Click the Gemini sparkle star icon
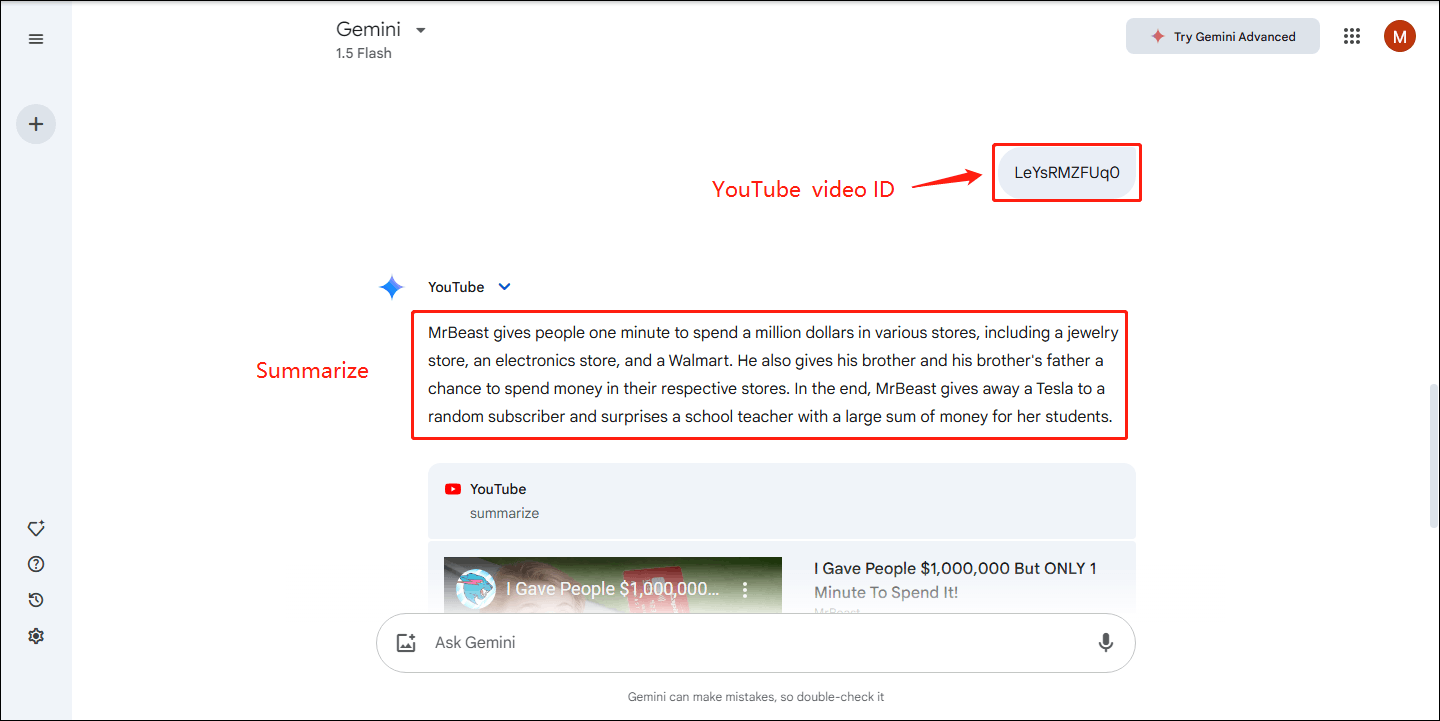The height and width of the screenshot is (721, 1440). 391,288
